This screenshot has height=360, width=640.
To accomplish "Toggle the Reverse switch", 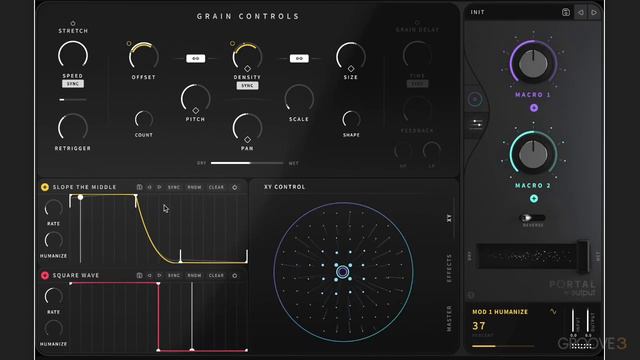I will point(532,218).
